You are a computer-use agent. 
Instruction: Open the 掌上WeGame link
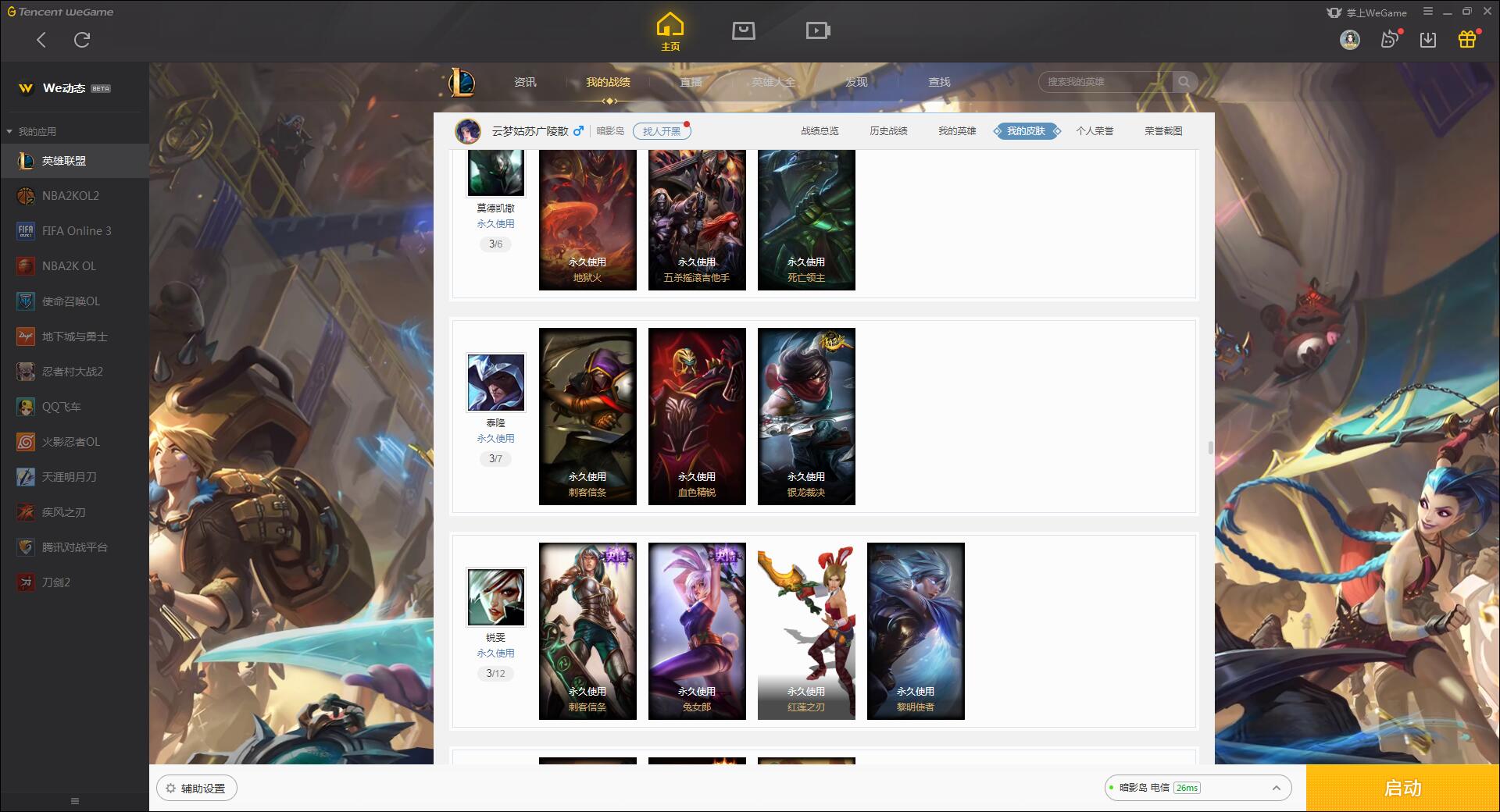tap(1367, 12)
